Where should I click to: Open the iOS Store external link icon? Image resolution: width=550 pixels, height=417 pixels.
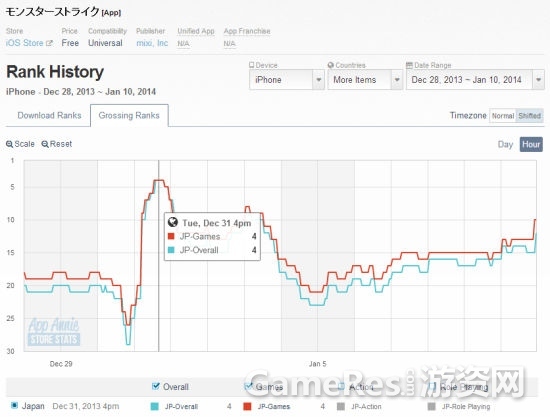click(x=49, y=43)
